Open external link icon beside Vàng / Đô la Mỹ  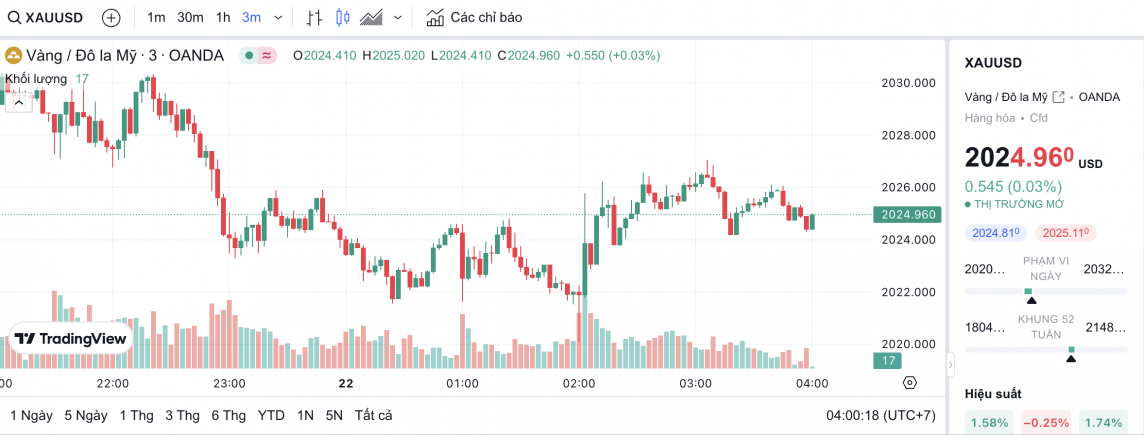tap(1058, 97)
